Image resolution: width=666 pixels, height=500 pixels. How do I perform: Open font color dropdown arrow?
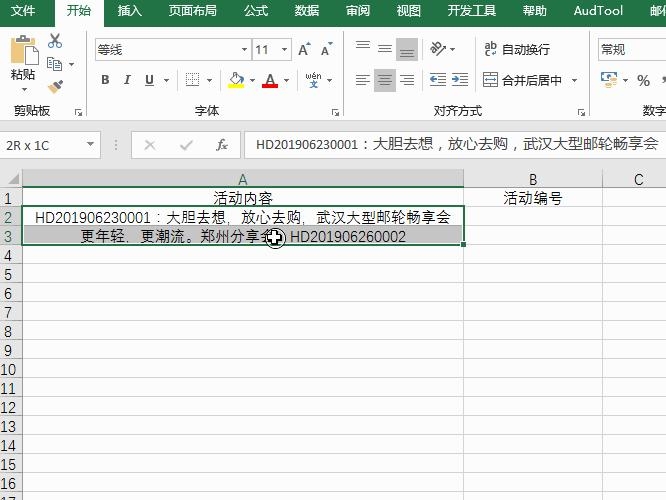[287, 80]
